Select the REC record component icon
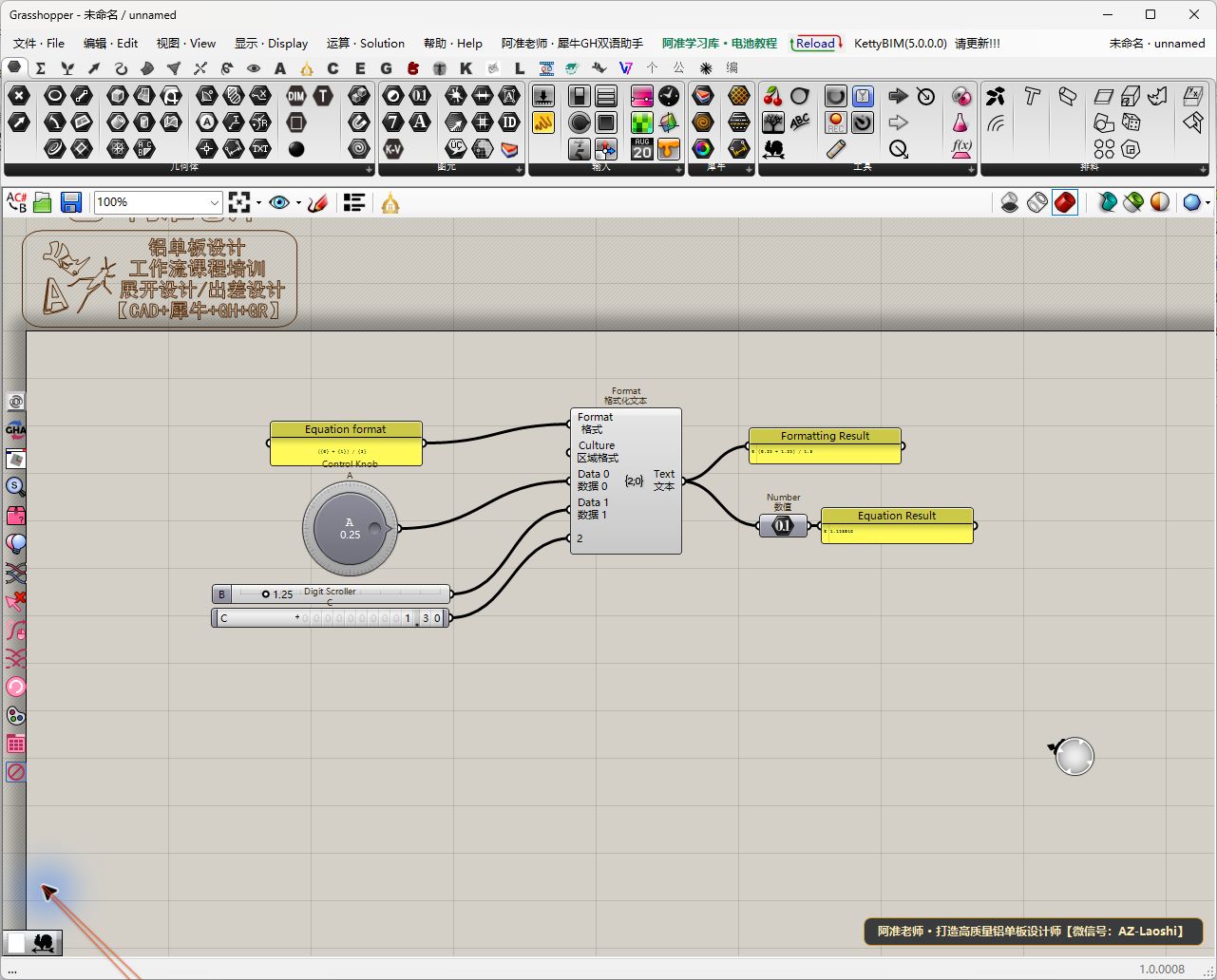 [835, 122]
